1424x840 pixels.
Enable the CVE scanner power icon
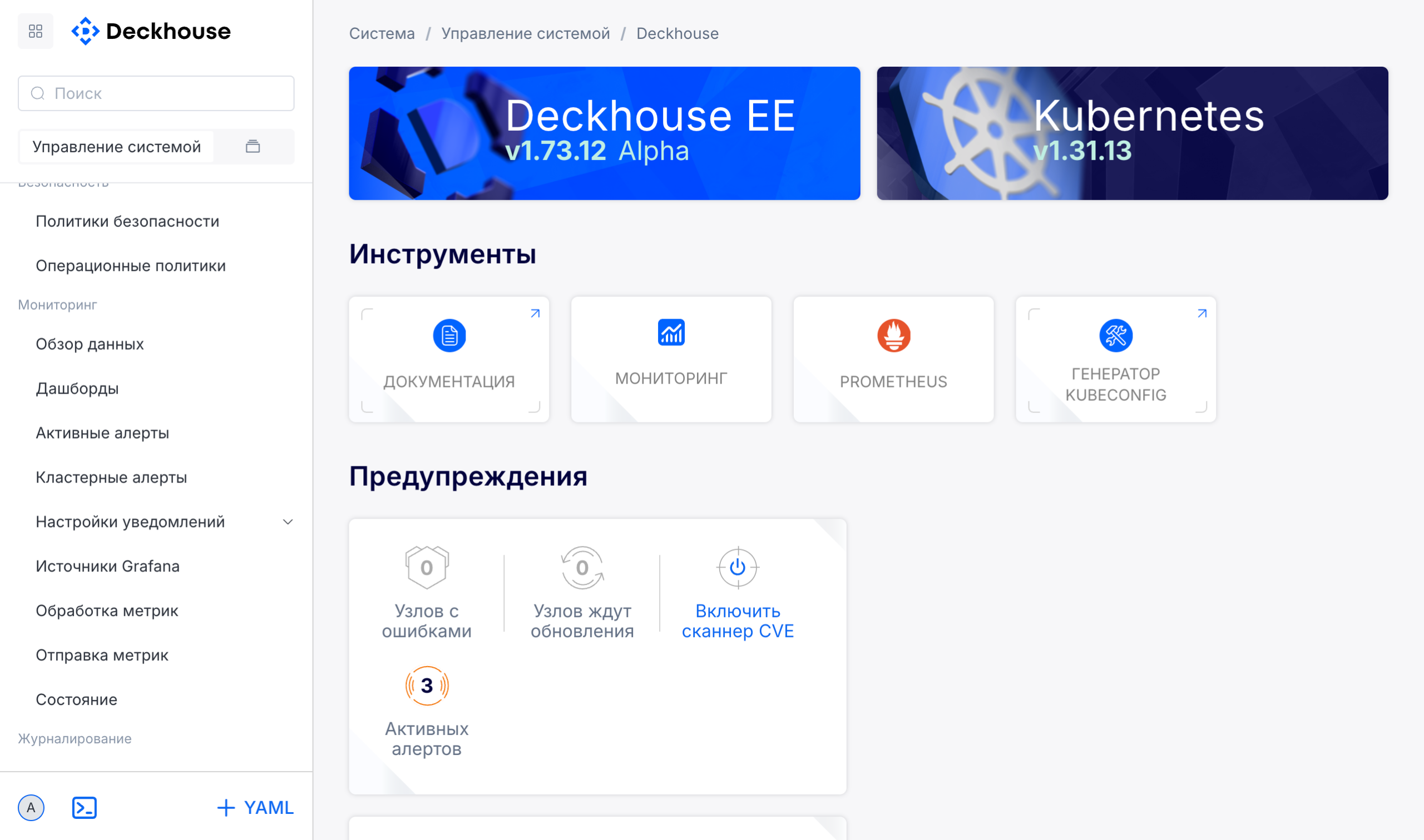click(x=737, y=568)
